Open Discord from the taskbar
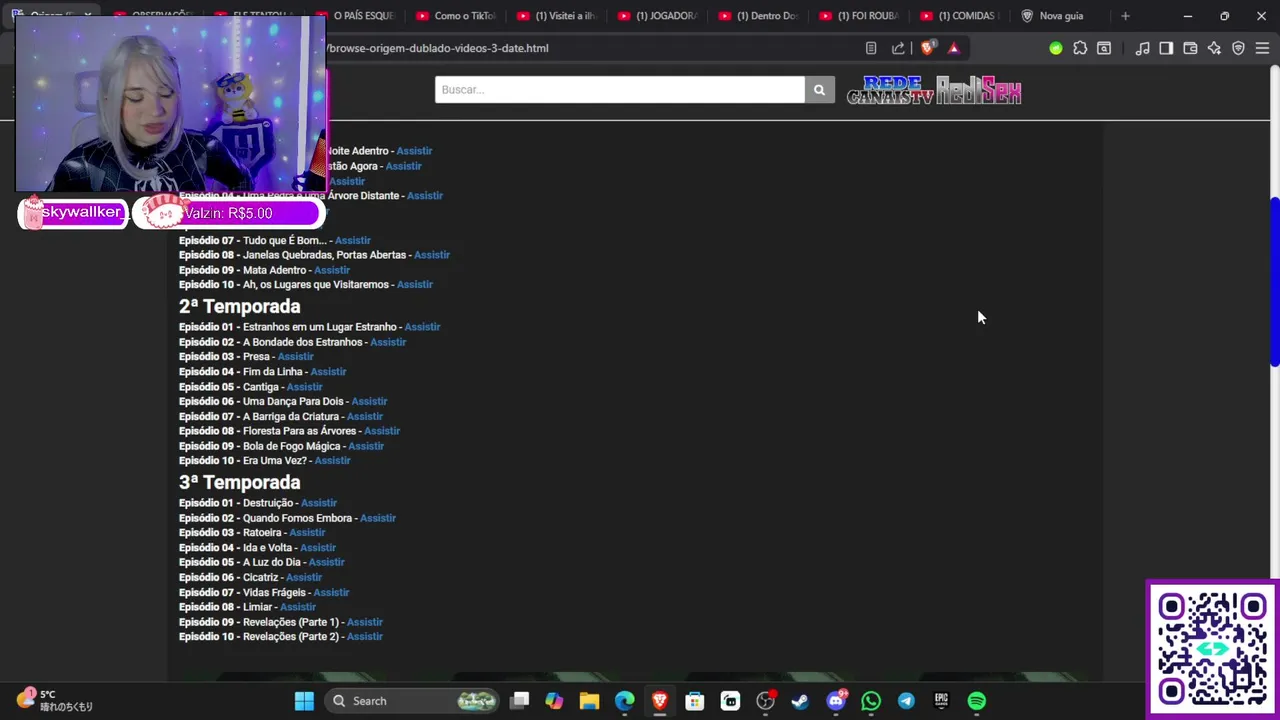This screenshot has width=1280, height=720. (x=836, y=701)
